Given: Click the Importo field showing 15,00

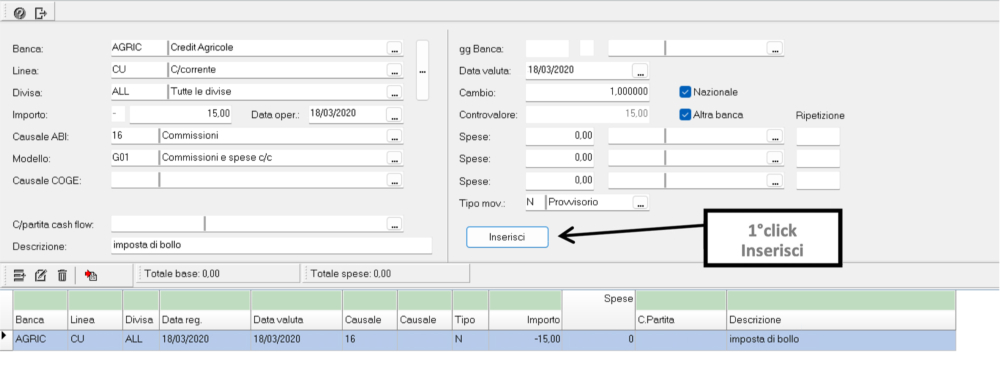Looking at the screenshot, I should pyautogui.click(x=180, y=114).
